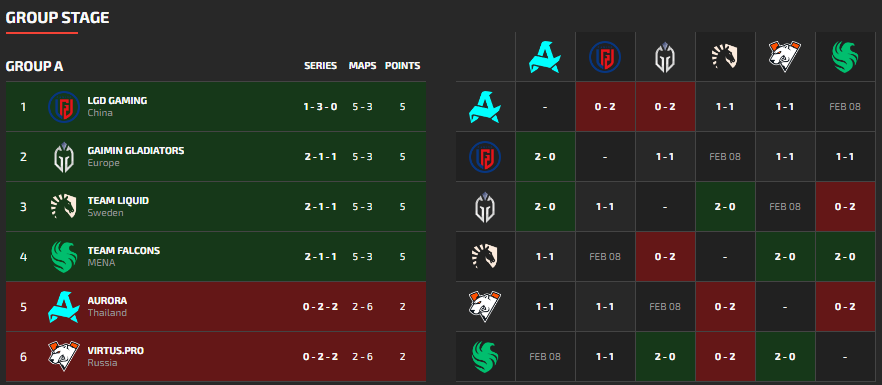Click Aurora cyan logo in standings row
Viewport: 882px width, 385px height.
(64, 306)
